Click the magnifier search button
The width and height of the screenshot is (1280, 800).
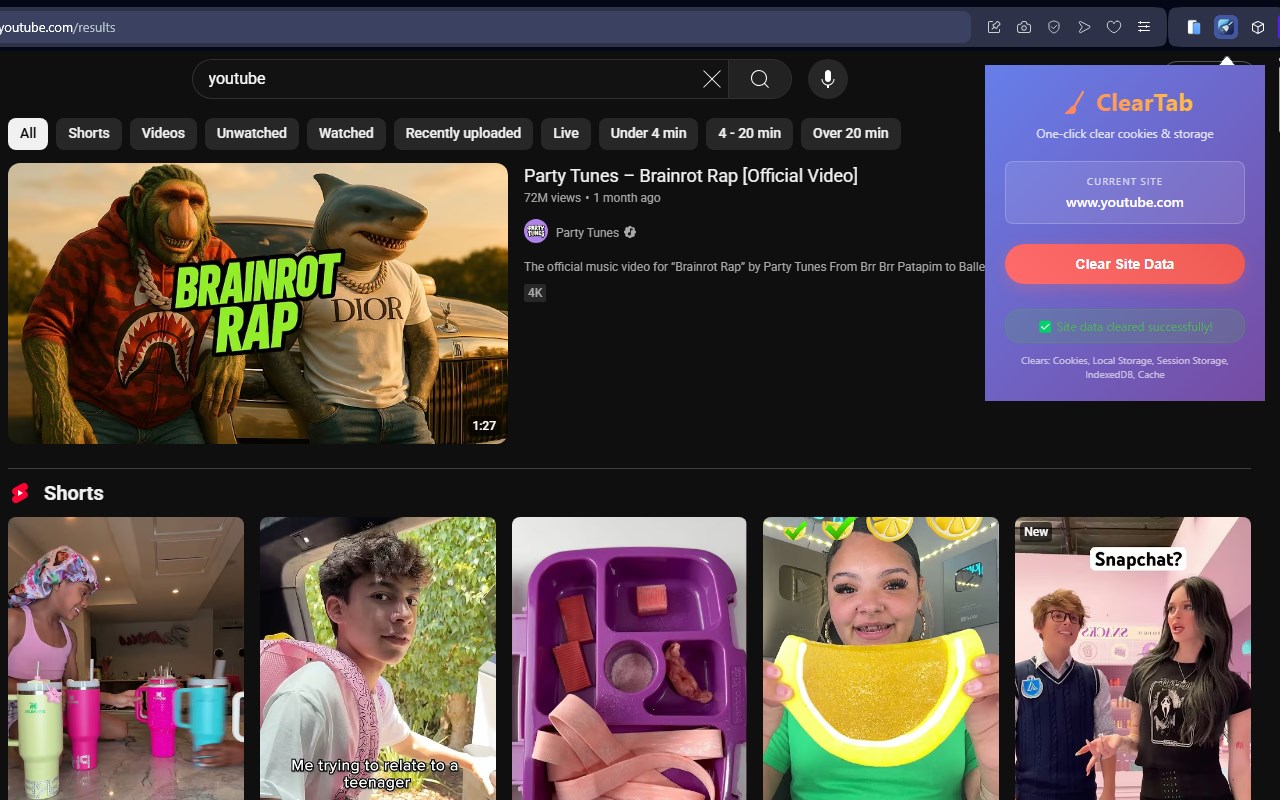click(x=760, y=79)
